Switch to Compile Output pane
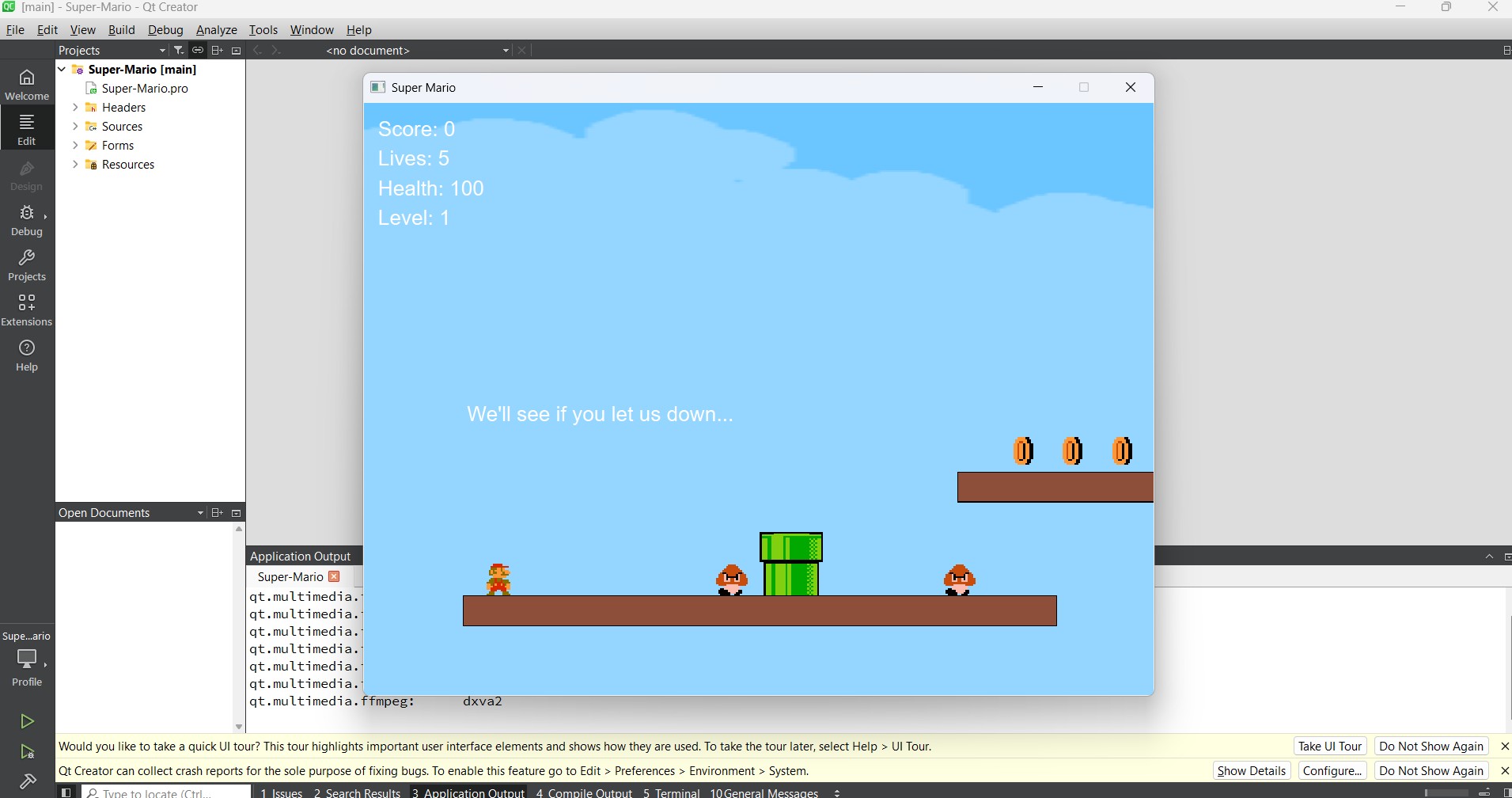The width and height of the screenshot is (1512, 798). pyautogui.click(x=584, y=792)
